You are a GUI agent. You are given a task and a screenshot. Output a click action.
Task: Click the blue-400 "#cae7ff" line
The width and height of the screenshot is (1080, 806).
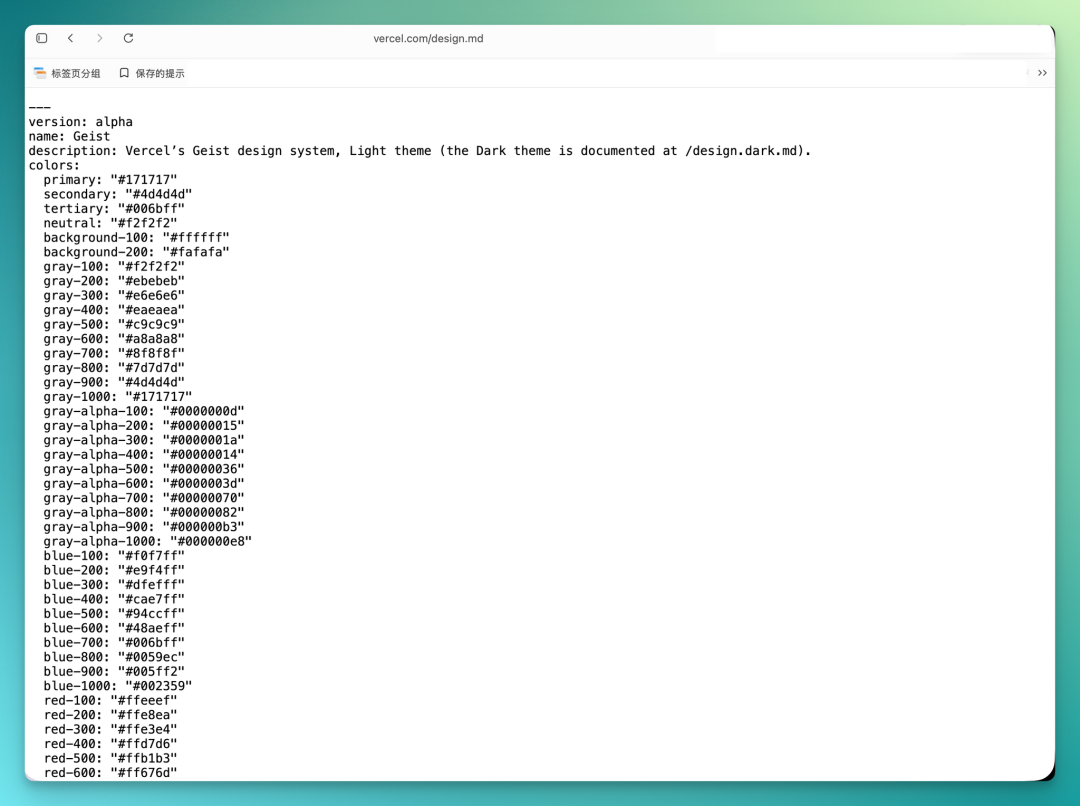coord(114,599)
